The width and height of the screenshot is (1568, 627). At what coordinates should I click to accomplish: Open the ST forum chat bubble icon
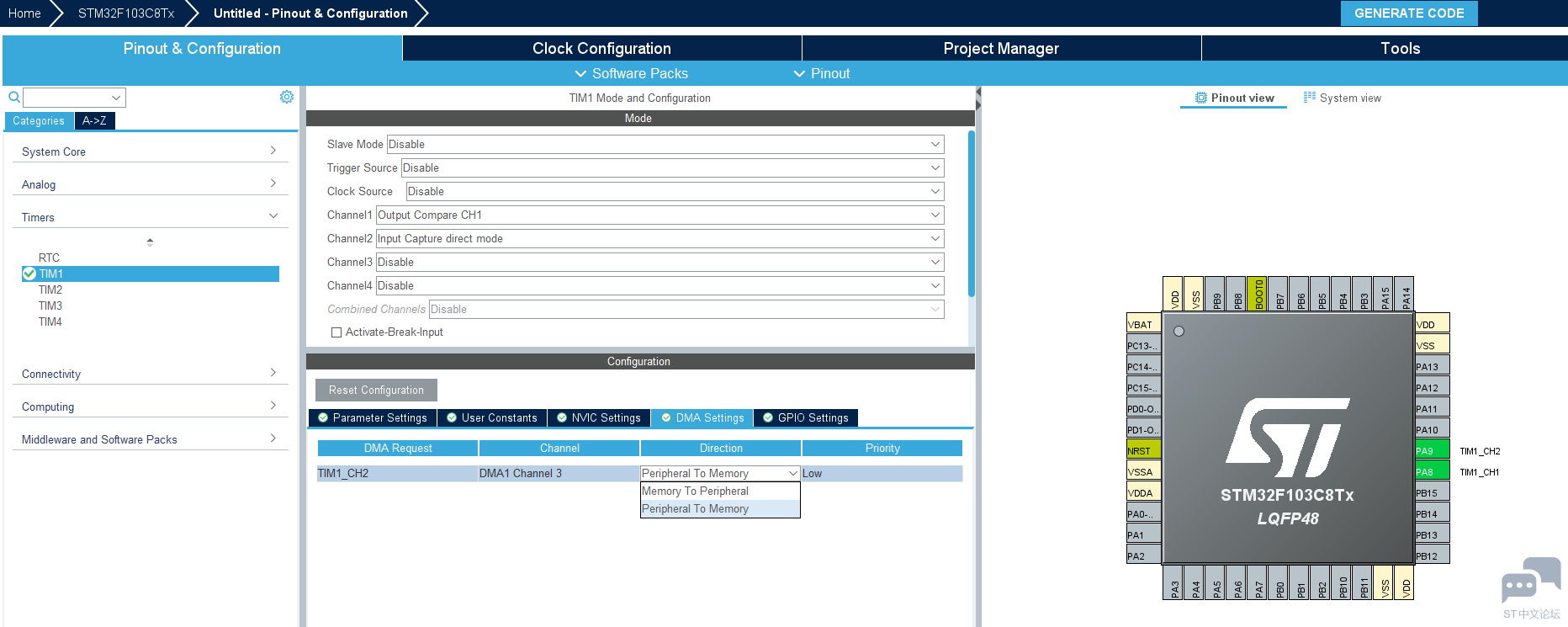pos(1531,580)
